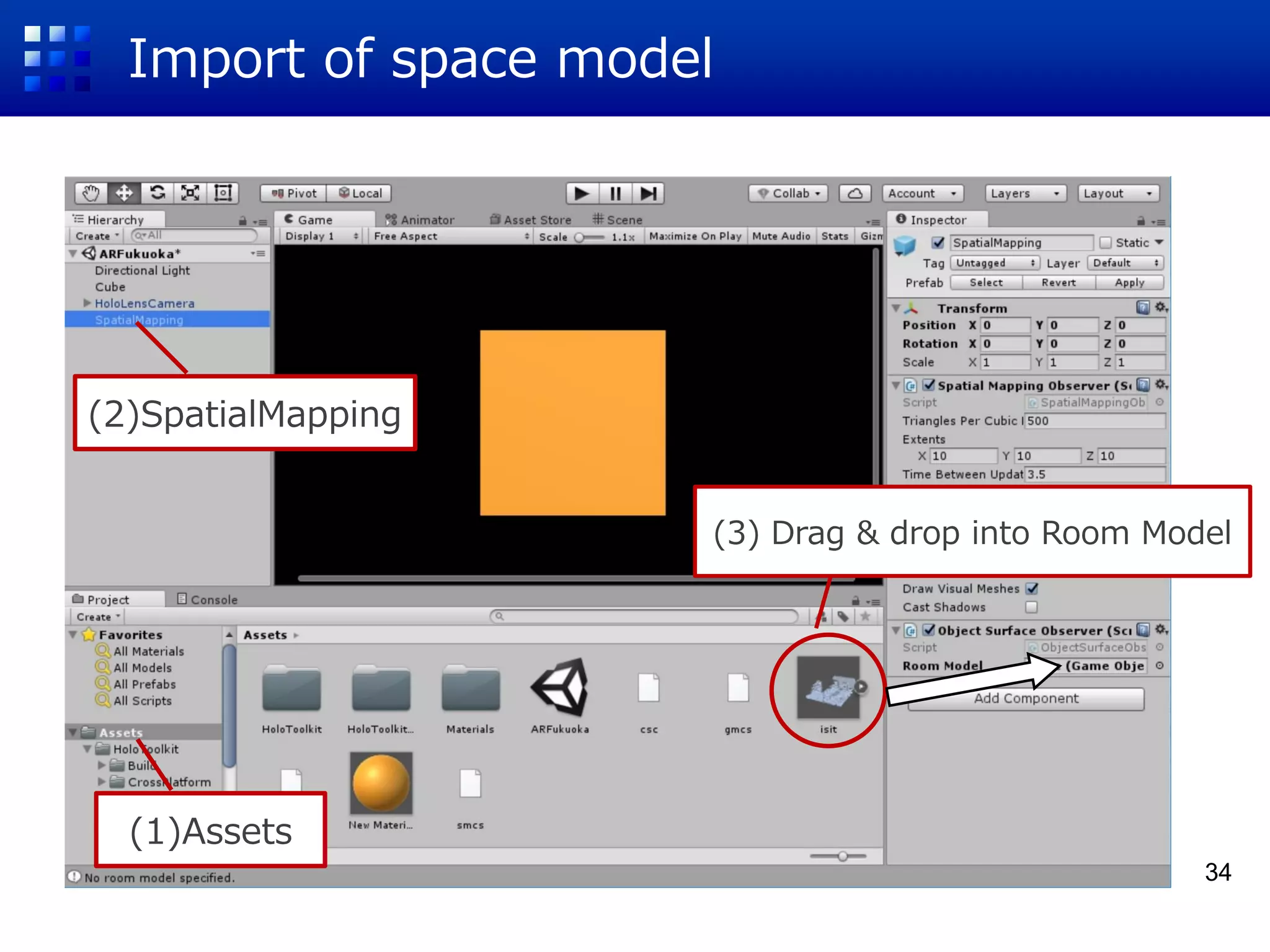This screenshot has height=952, width=1270.
Task: Open the Free Aspect dropdown
Action: click(451, 236)
